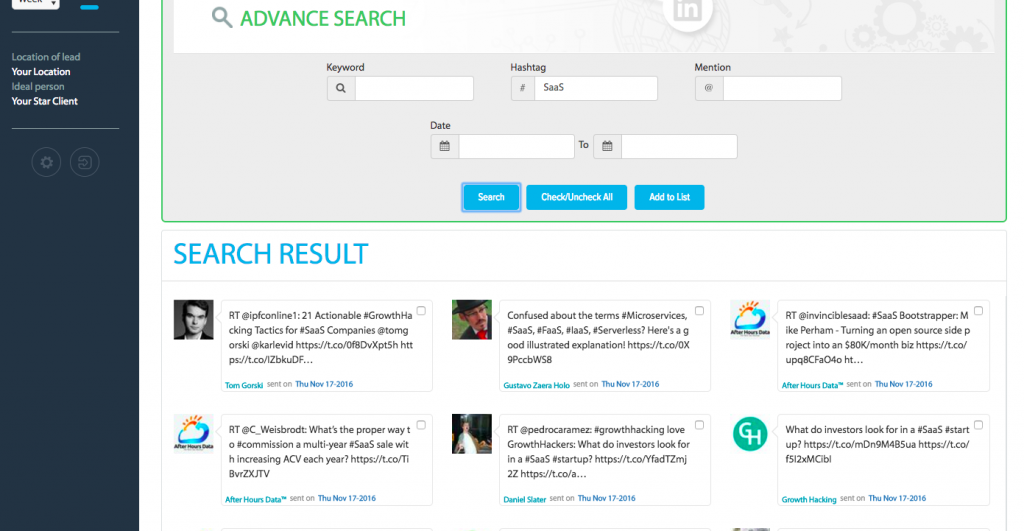Open Daniel Slater author link
The width and height of the screenshot is (1024, 531).
[524, 500]
